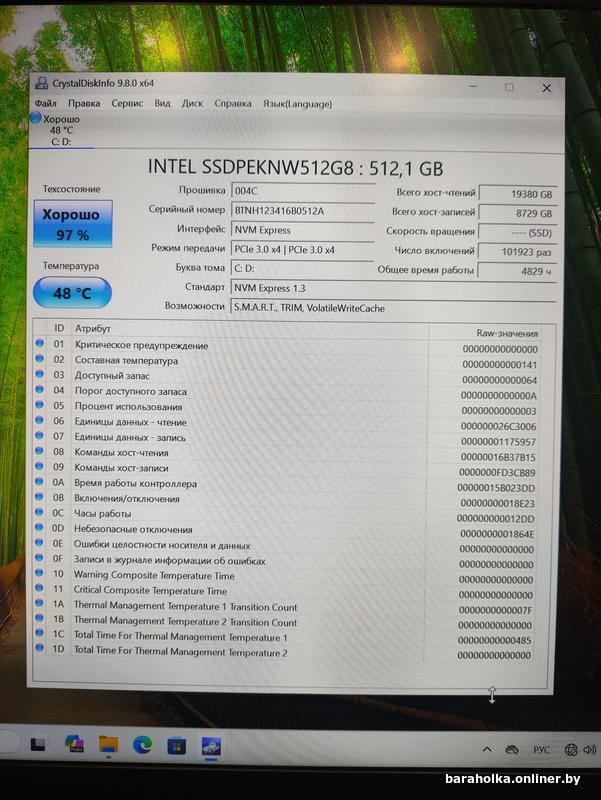Click status icon for attribute 0C Часы работы

pos(40,512)
